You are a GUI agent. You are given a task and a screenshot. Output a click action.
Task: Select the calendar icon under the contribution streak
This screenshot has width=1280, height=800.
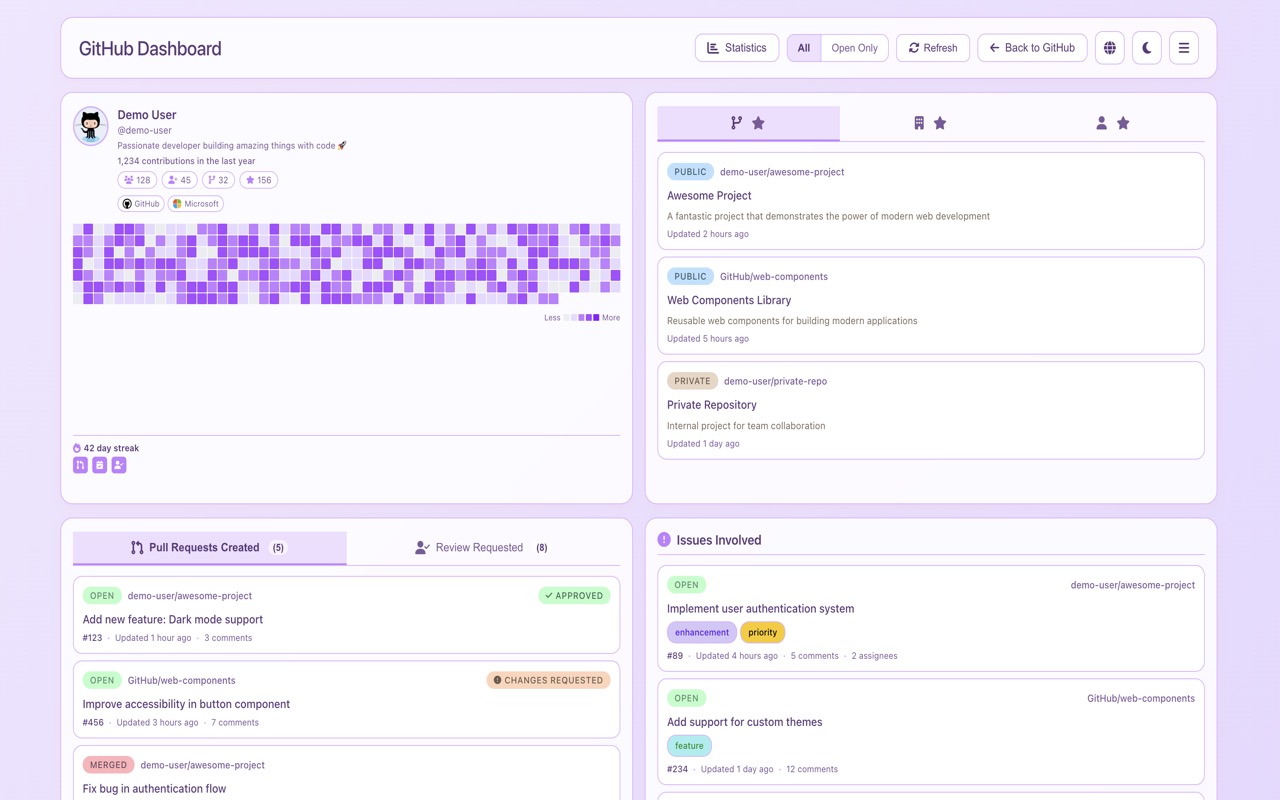tap(99, 464)
